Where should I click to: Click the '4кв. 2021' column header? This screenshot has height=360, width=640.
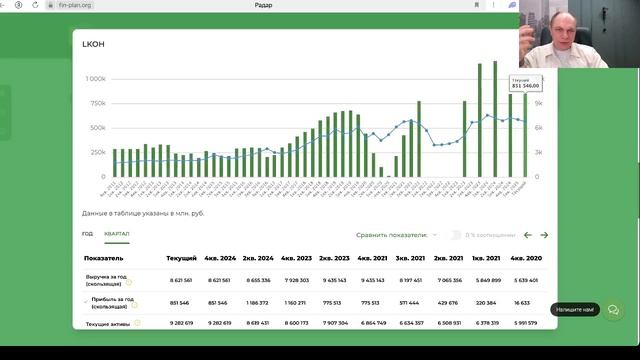point(372,258)
